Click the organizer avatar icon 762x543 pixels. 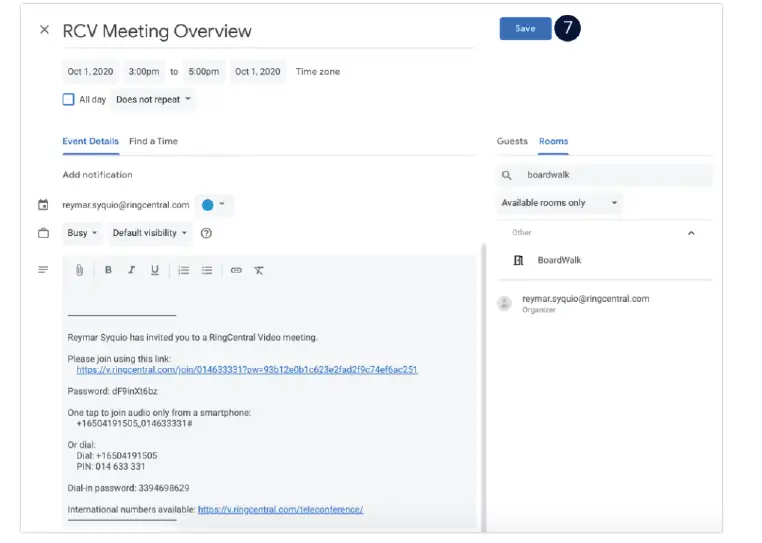504,303
